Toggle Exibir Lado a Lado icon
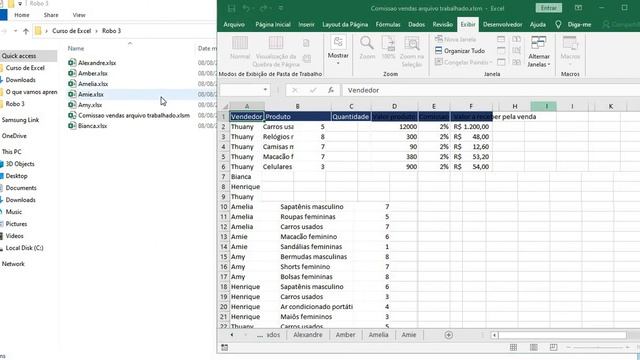640x360 pixels. [x=516, y=39]
